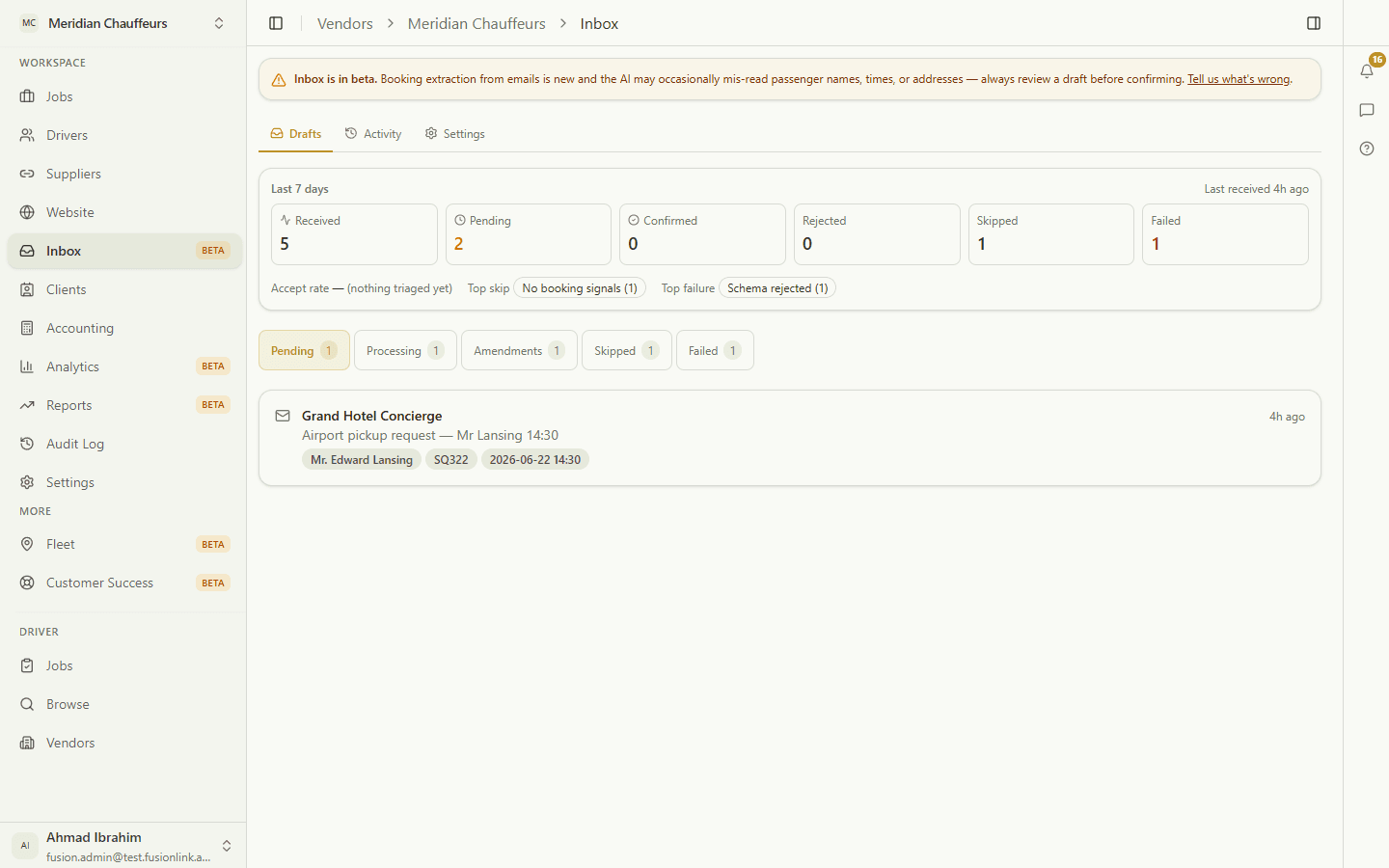Select the Processing filter chip
The width and height of the screenshot is (1389, 868).
click(405, 350)
